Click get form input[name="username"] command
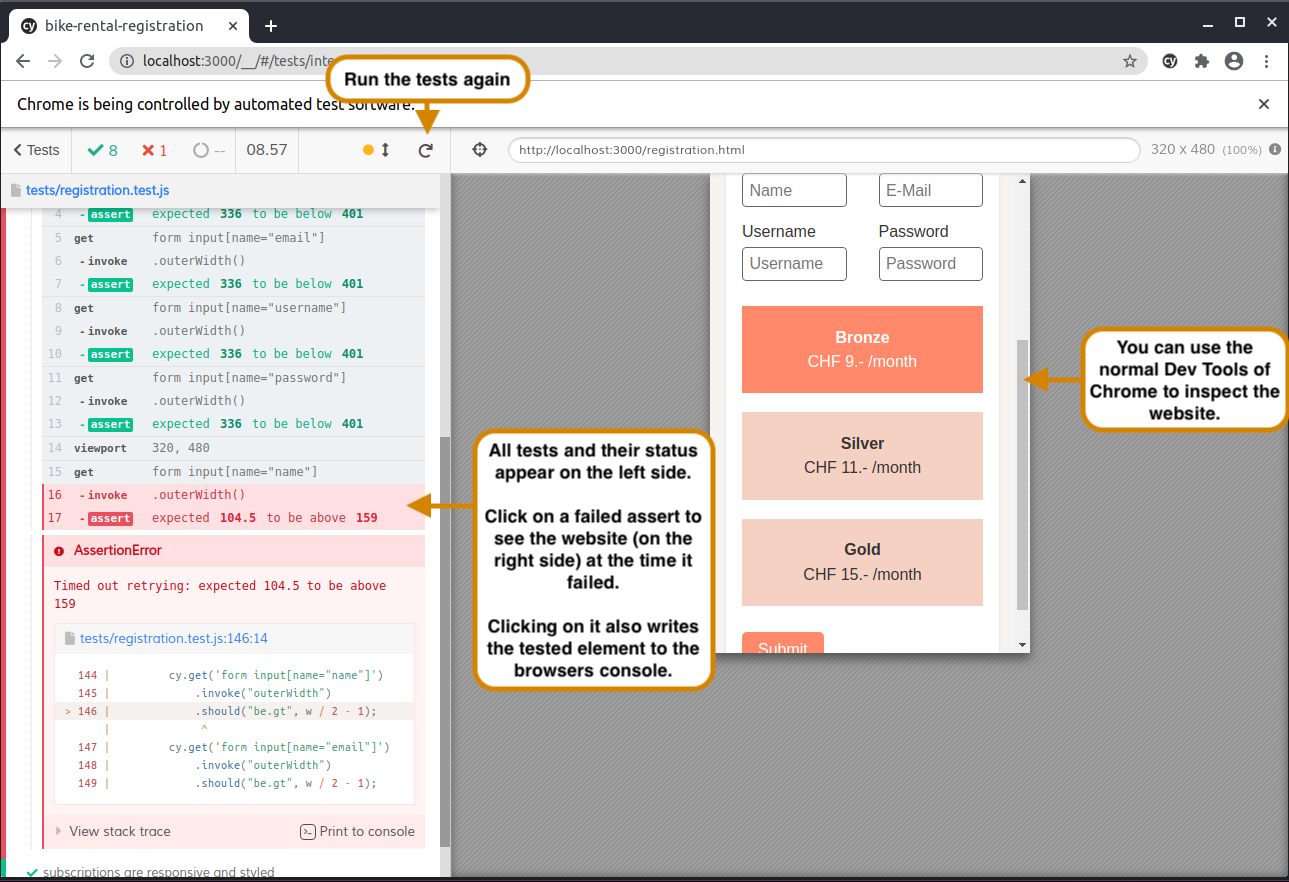Screen dimensions: 1289x882 pyautogui.click(x=235, y=308)
